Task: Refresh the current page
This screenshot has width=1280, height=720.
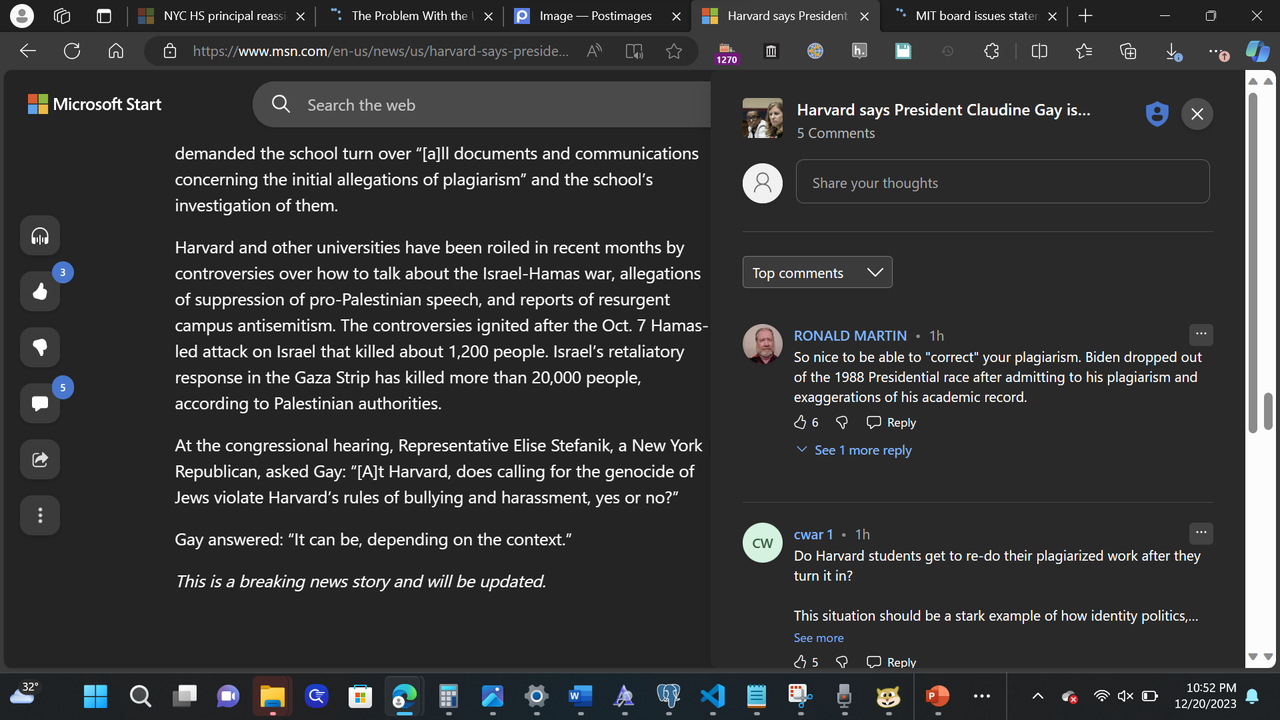Action: (x=72, y=52)
